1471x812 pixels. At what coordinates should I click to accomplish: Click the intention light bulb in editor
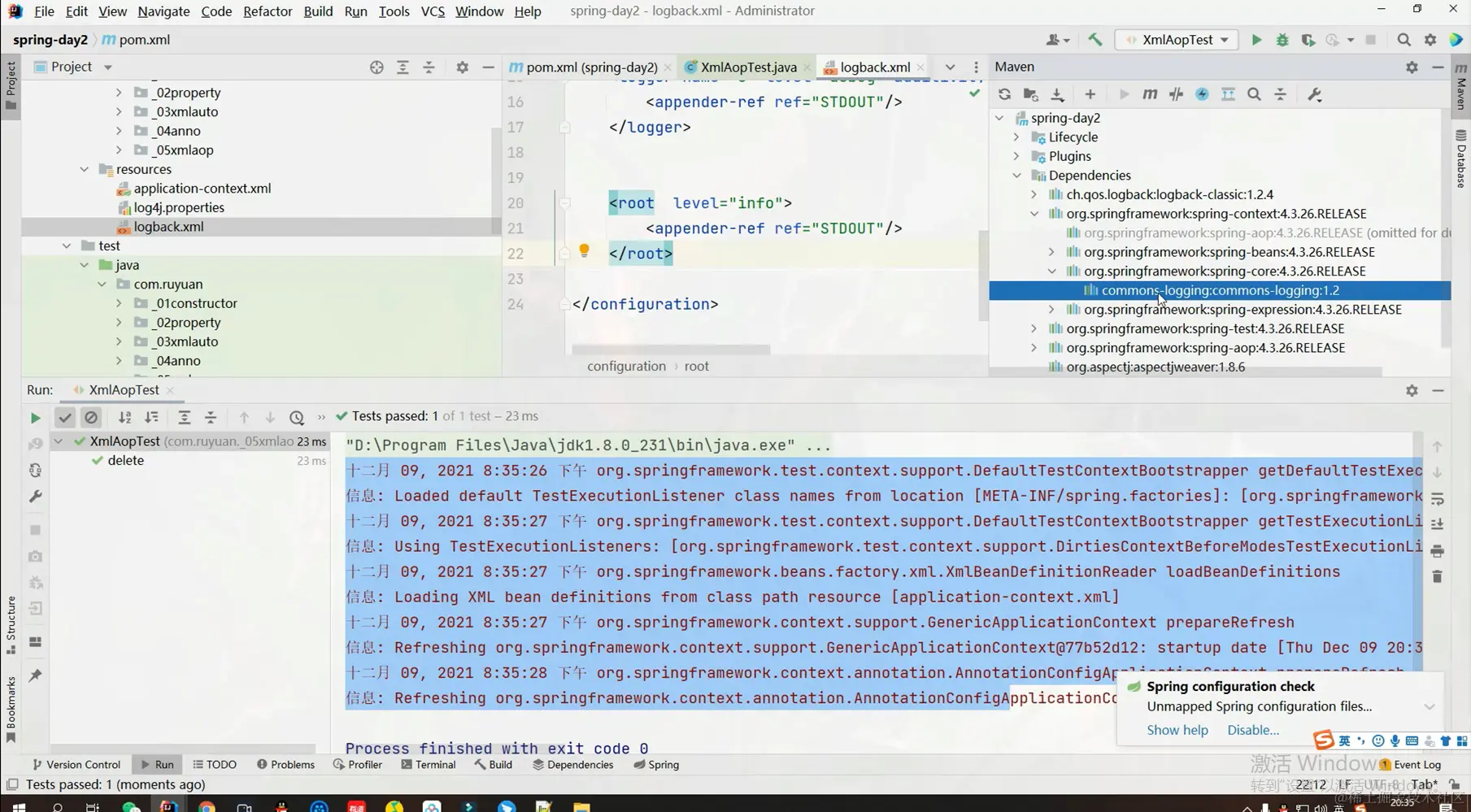584,251
